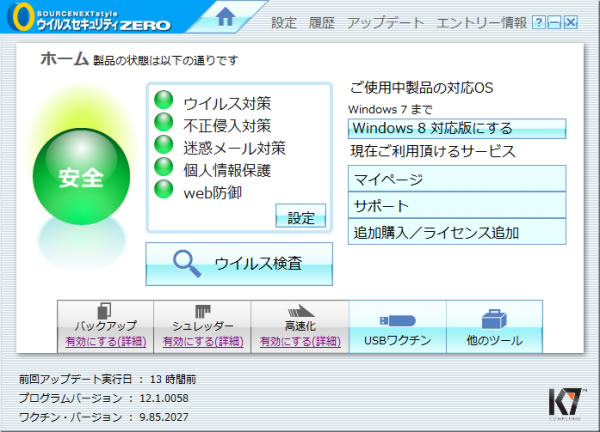Click the USB drive icon

(398, 321)
